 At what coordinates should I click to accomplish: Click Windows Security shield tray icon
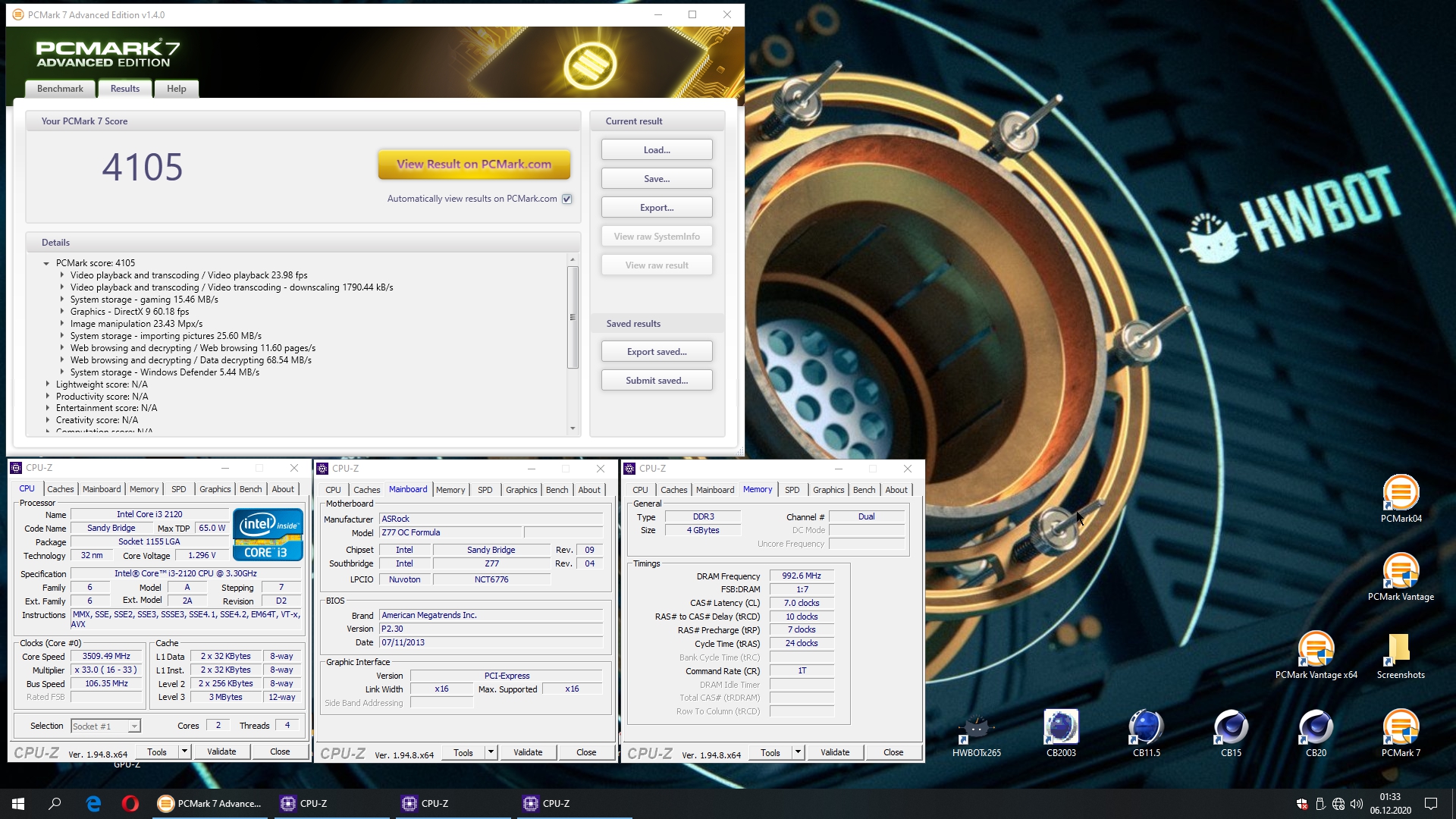[1301, 804]
